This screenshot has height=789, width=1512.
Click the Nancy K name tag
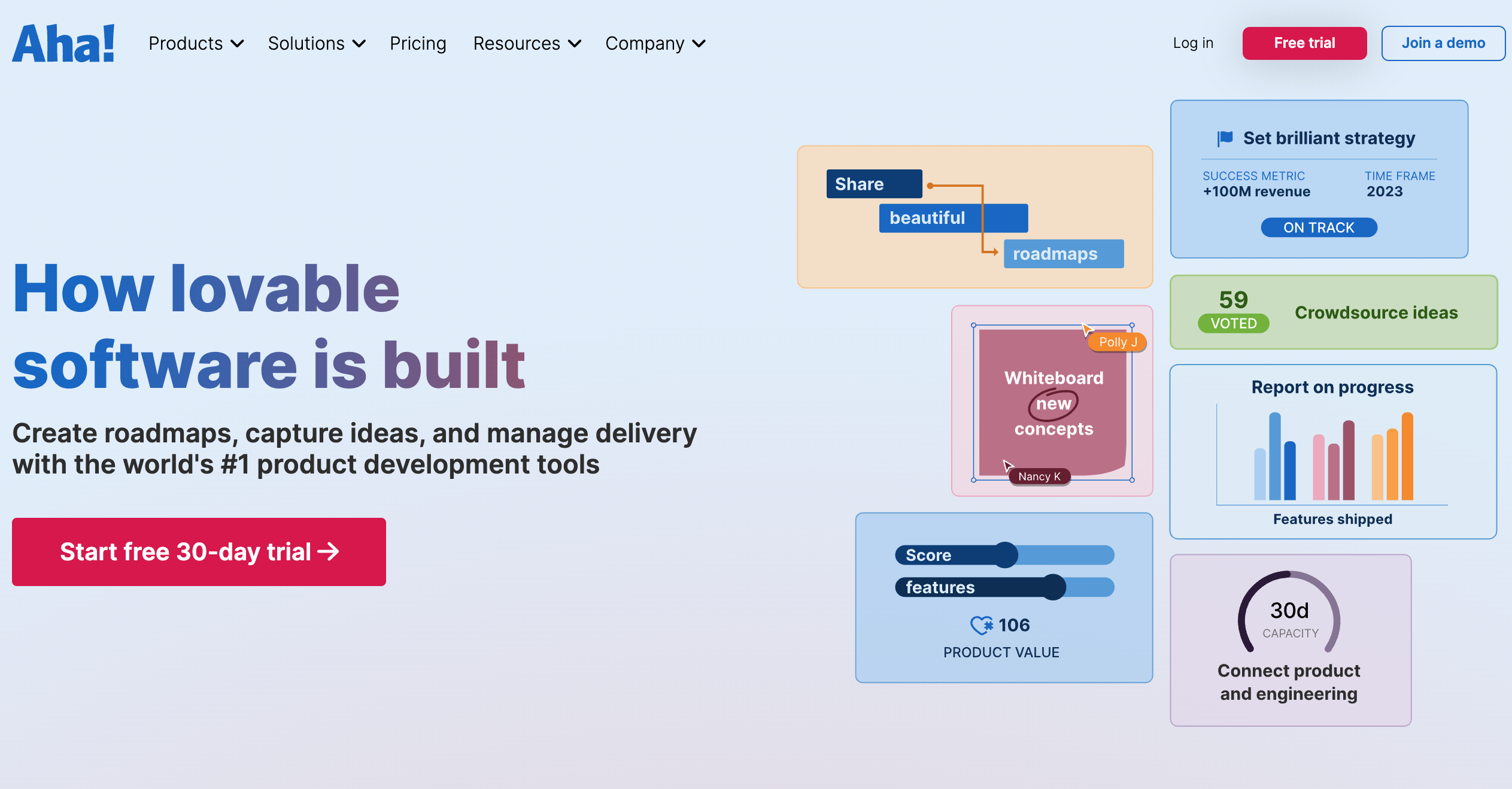click(1039, 477)
